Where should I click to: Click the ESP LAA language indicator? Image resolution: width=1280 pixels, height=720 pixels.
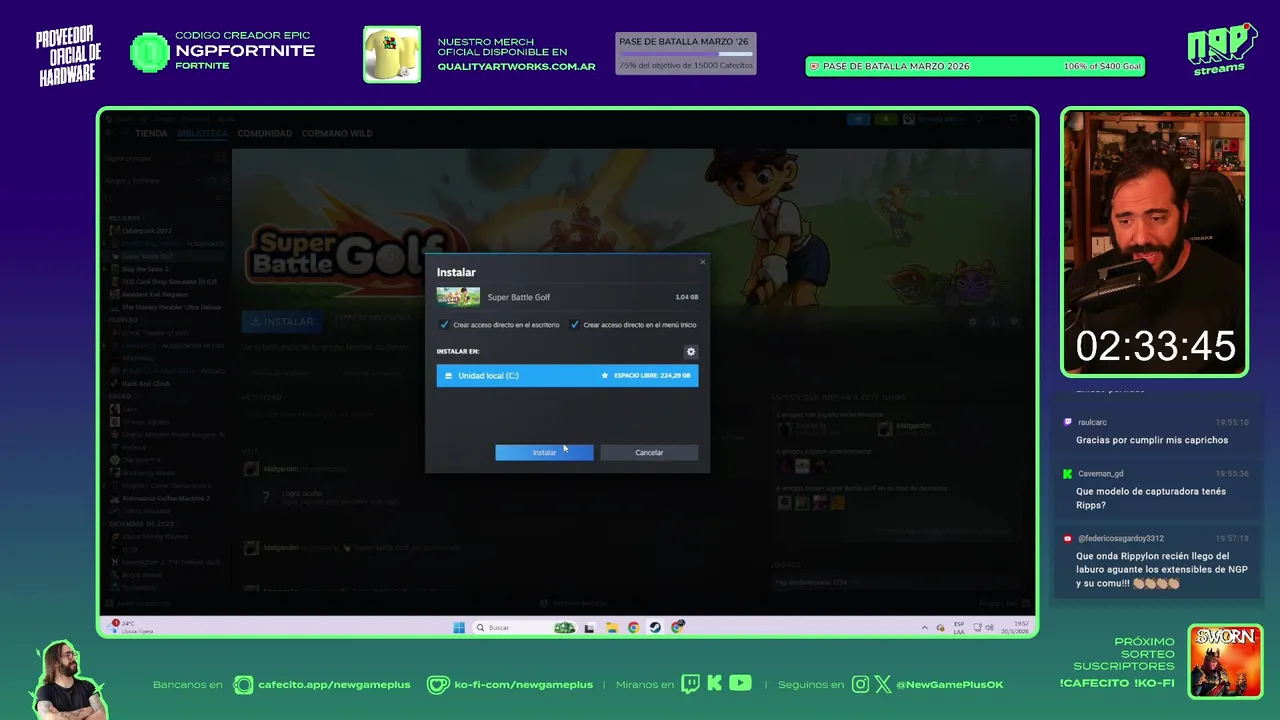(x=959, y=627)
